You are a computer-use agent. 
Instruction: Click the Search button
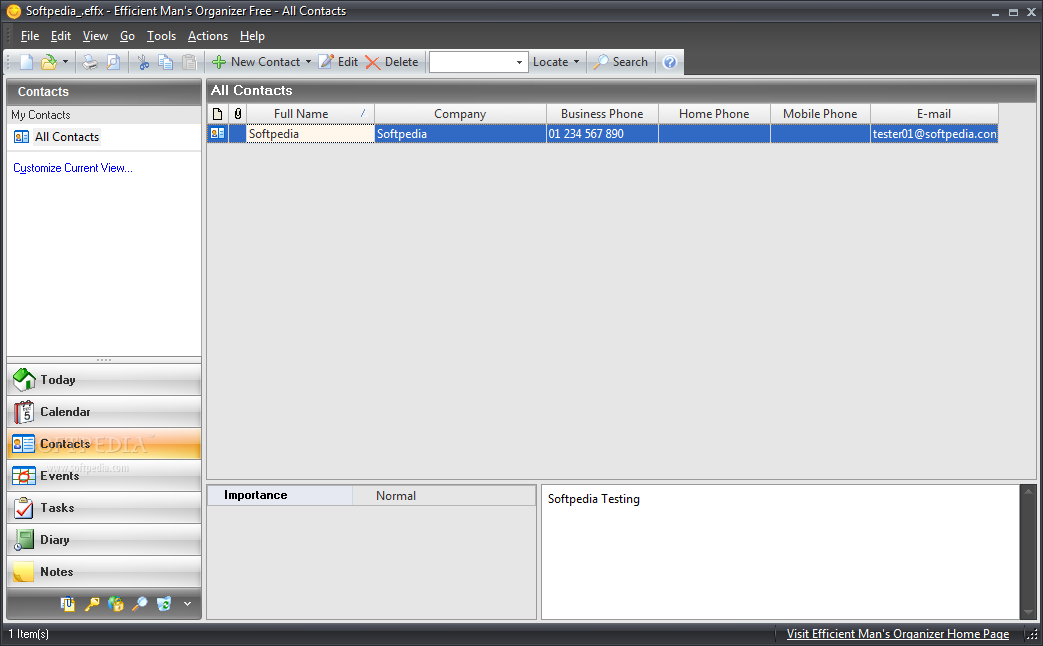click(x=621, y=62)
